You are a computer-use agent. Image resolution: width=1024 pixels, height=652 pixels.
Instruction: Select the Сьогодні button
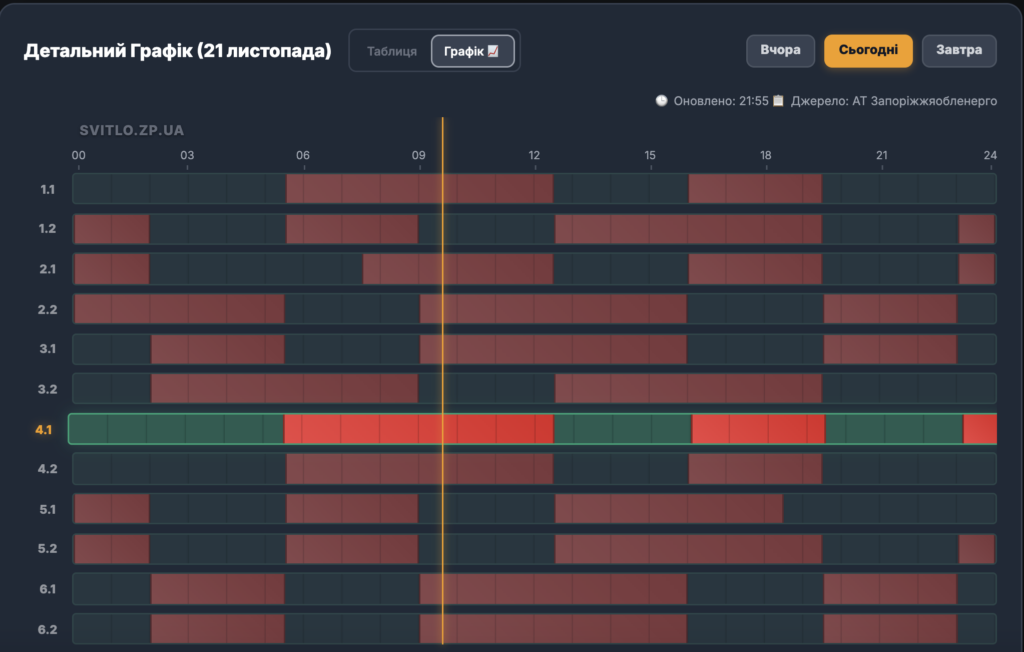[x=868, y=51]
